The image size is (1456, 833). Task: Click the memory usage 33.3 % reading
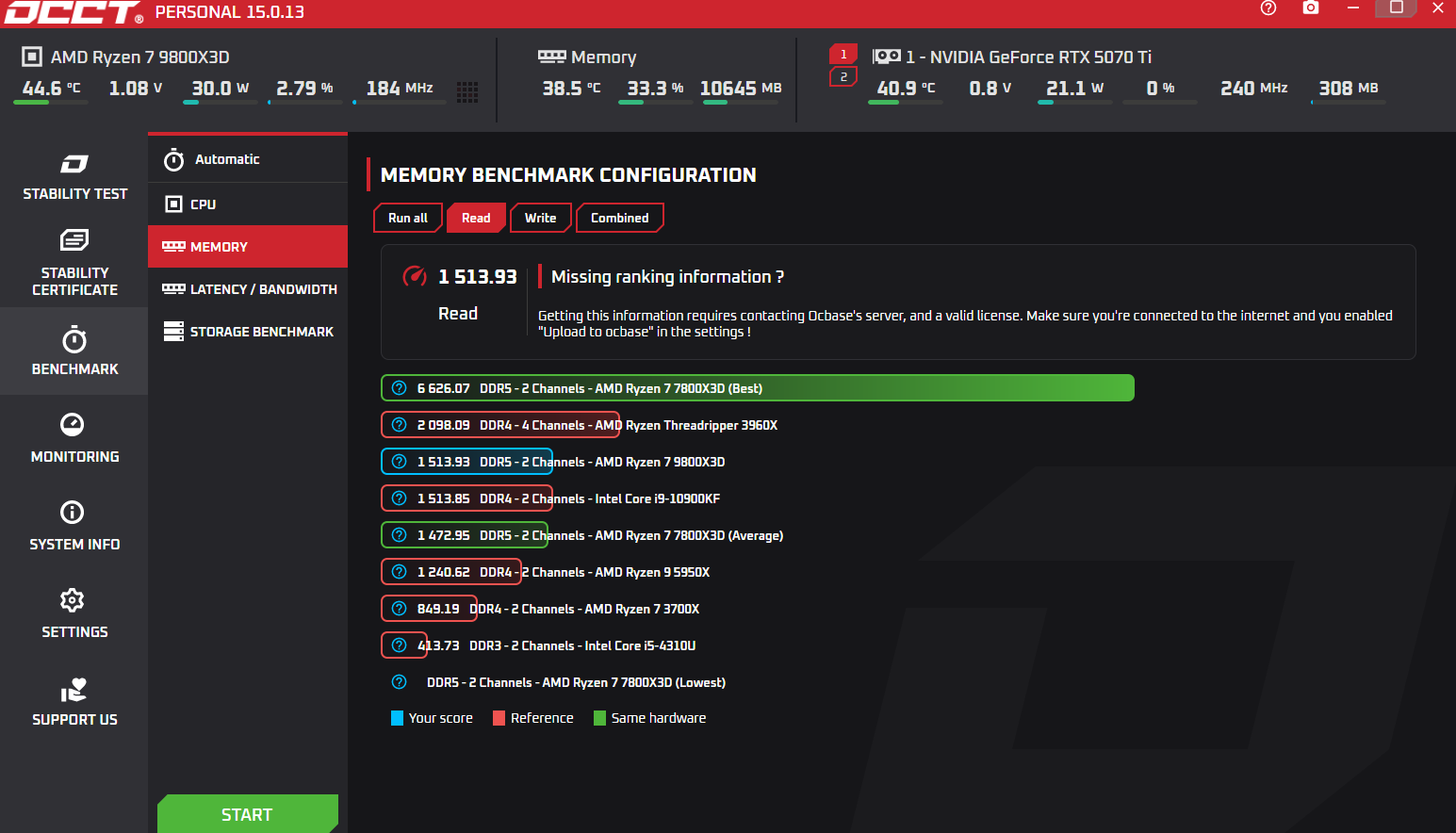point(656,88)
